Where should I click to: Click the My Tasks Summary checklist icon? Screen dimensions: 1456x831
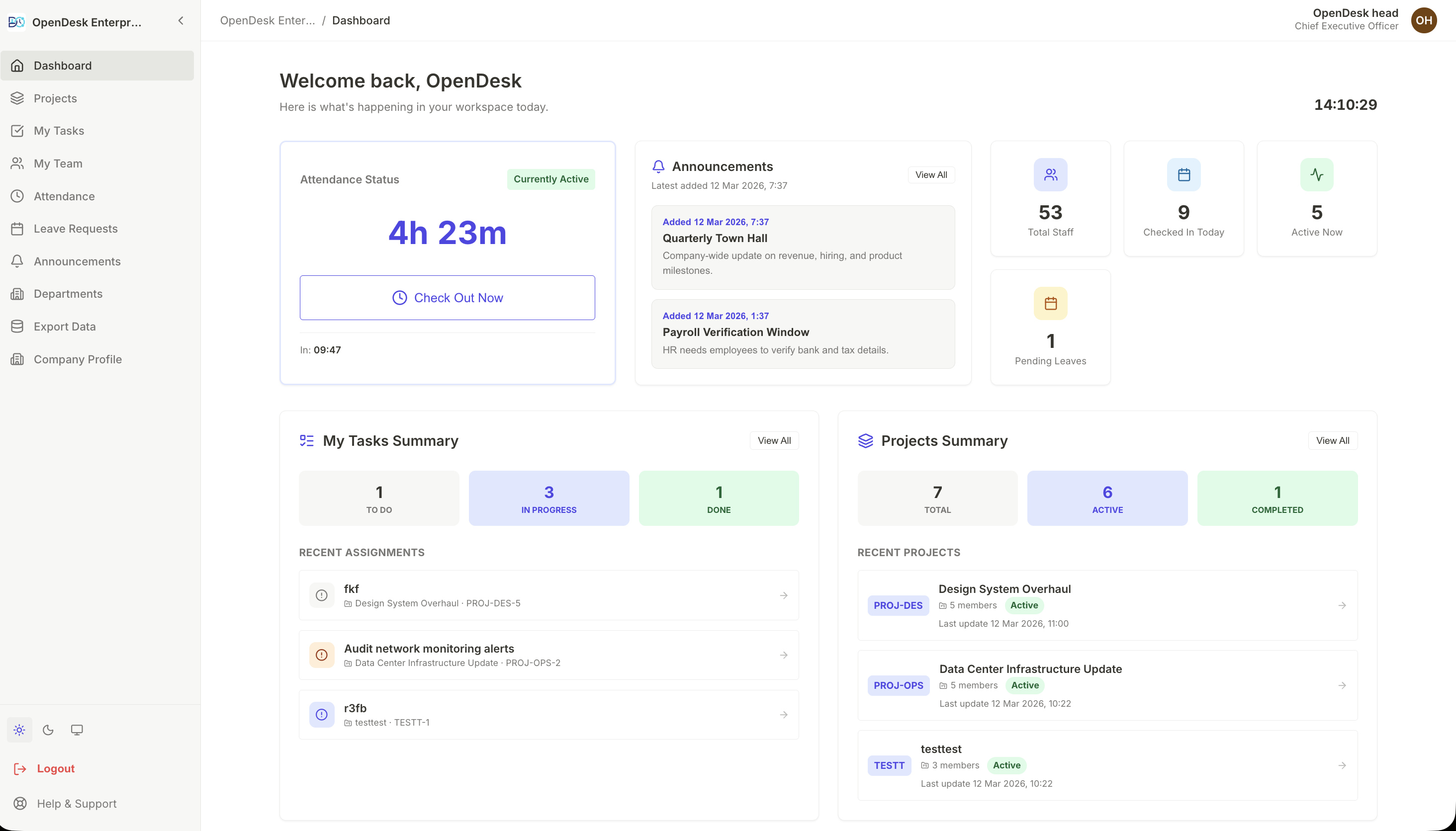click(307, 441)
